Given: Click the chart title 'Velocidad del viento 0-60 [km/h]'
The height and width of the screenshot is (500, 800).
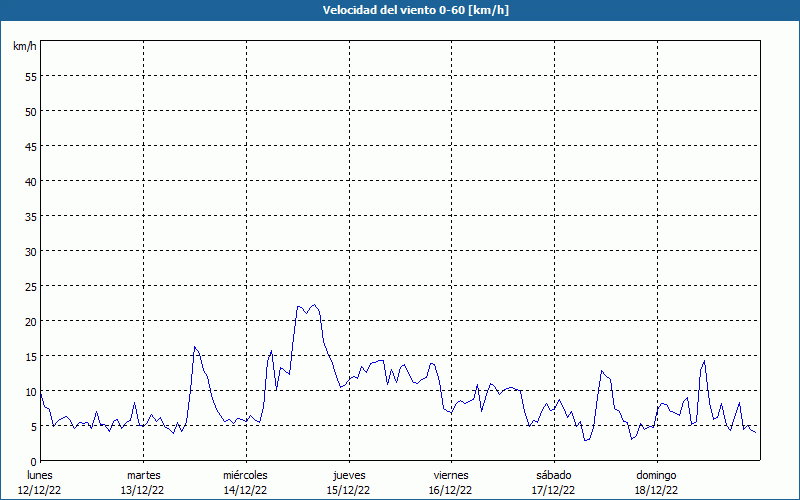Looking at the screenshot, I should click(416, 10).
